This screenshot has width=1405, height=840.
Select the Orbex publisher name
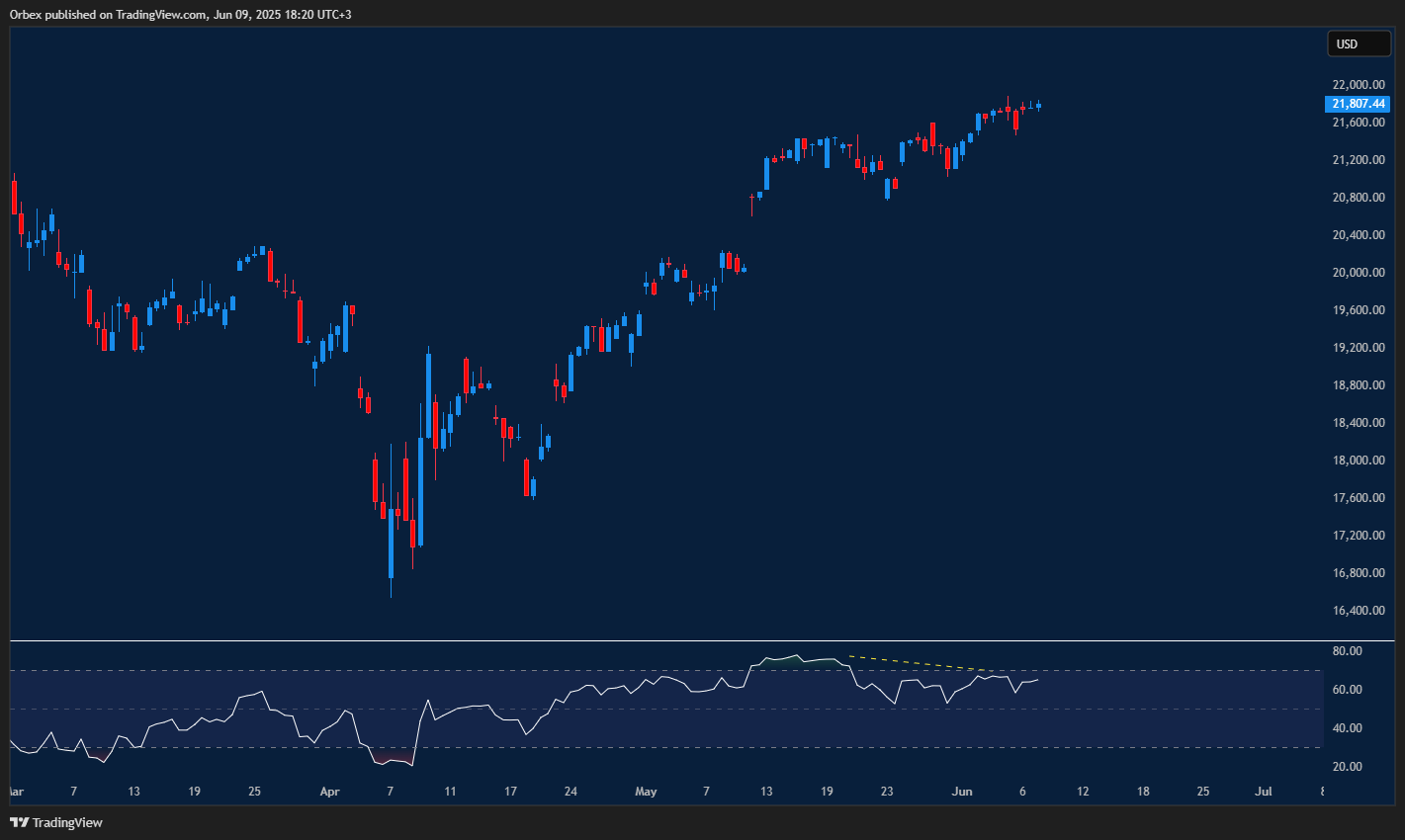pos(25,14)
